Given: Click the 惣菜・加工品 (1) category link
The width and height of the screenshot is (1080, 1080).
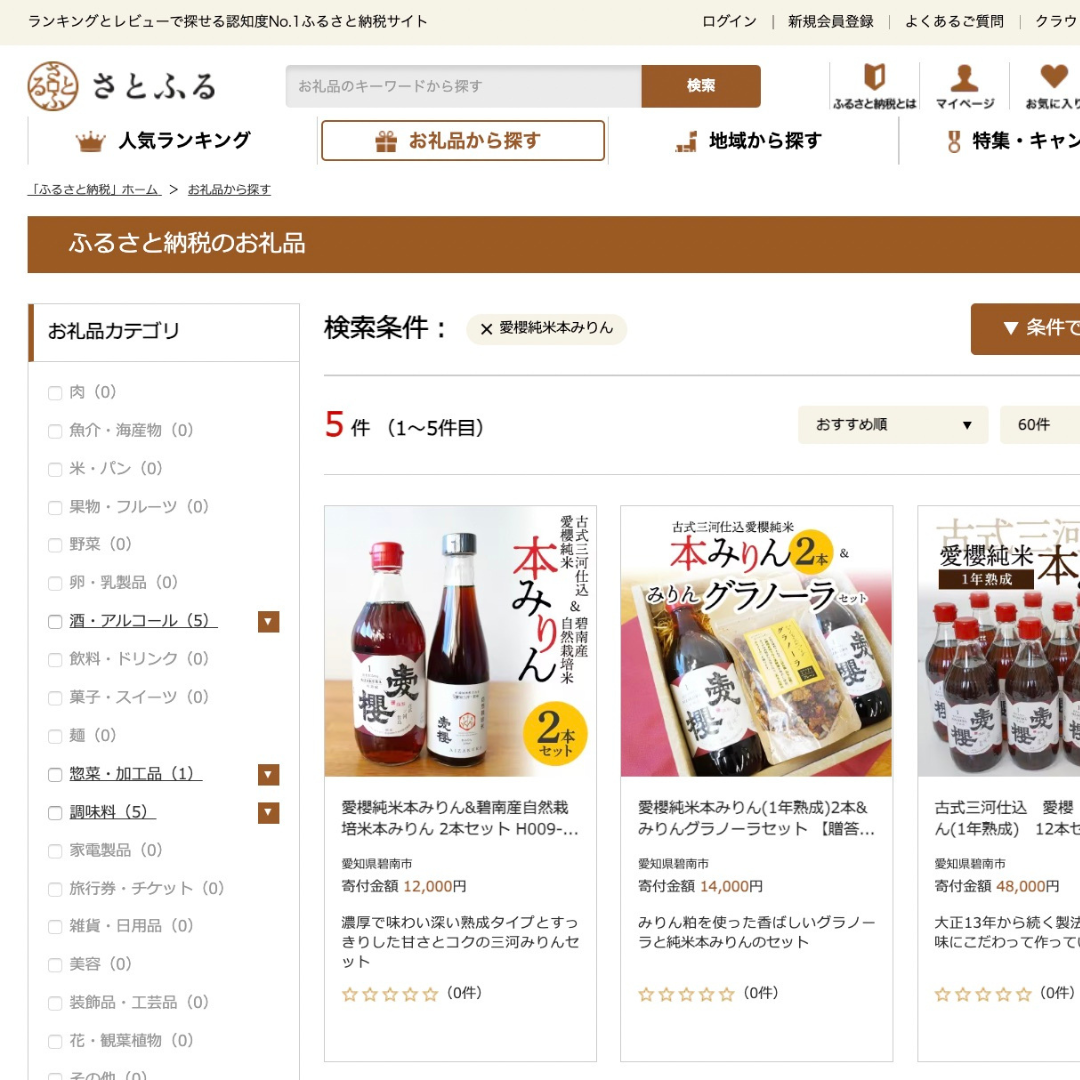Looking at the screenshot, I should click(x=136, y=774).
